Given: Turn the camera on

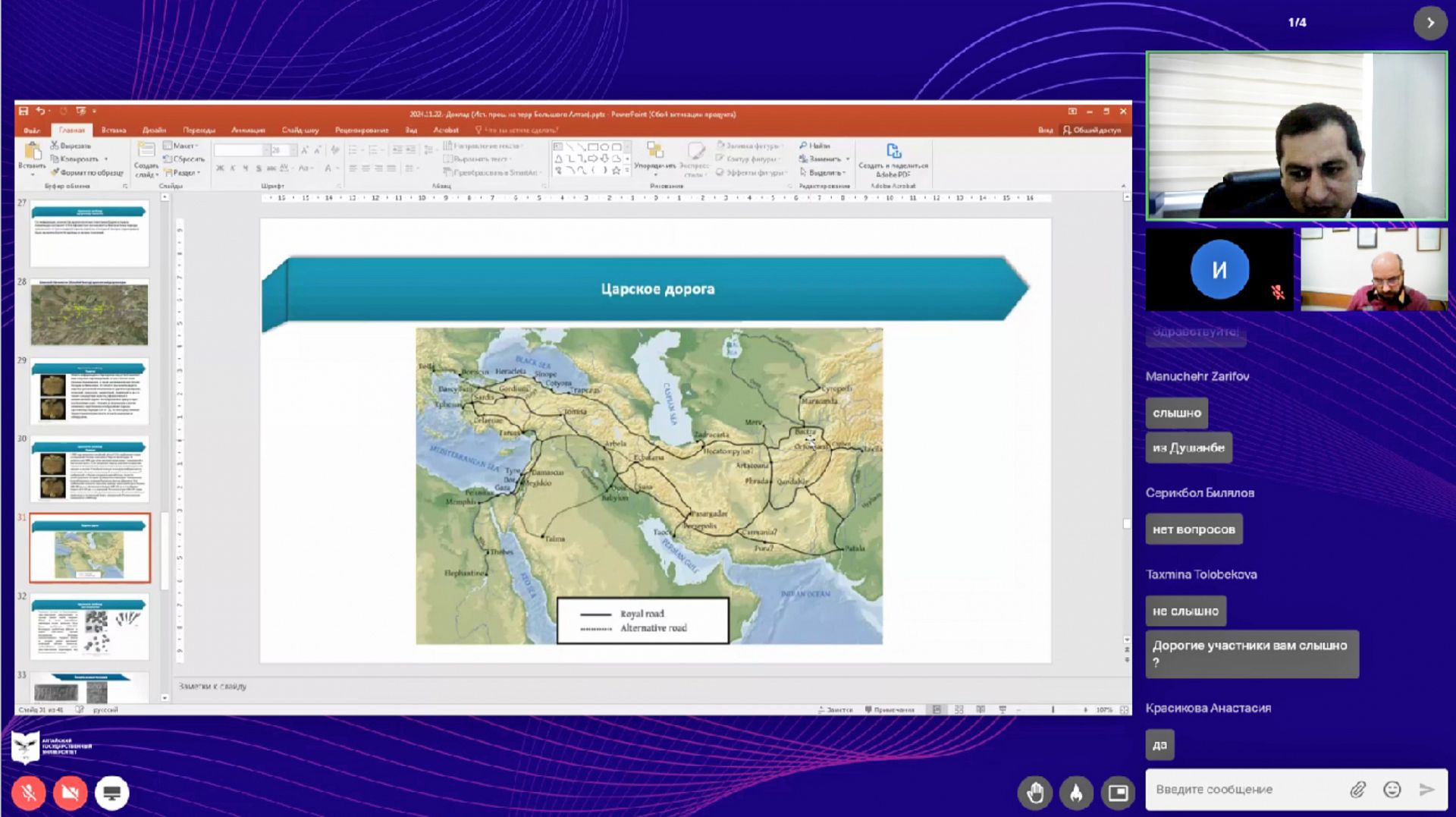Looking at the screenshot, I should (70, 793).
